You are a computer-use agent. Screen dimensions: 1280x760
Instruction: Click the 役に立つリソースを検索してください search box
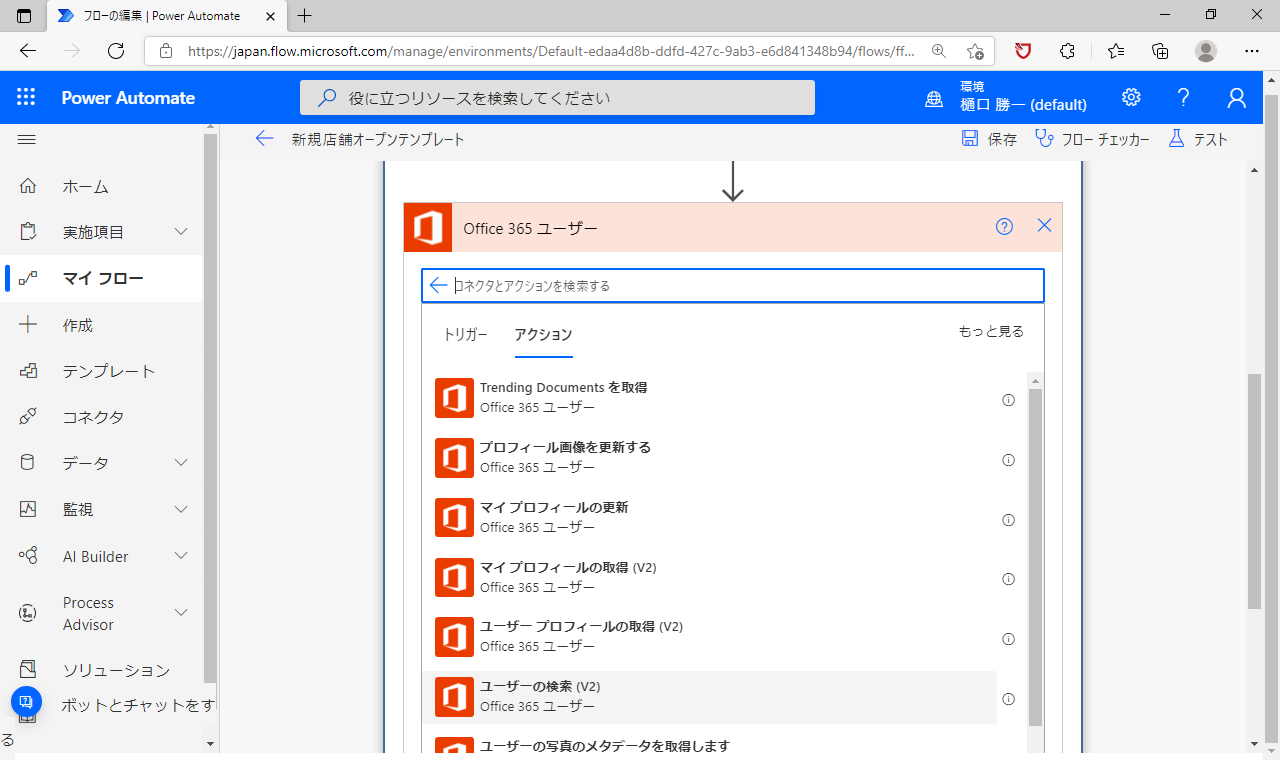[557, 98]
